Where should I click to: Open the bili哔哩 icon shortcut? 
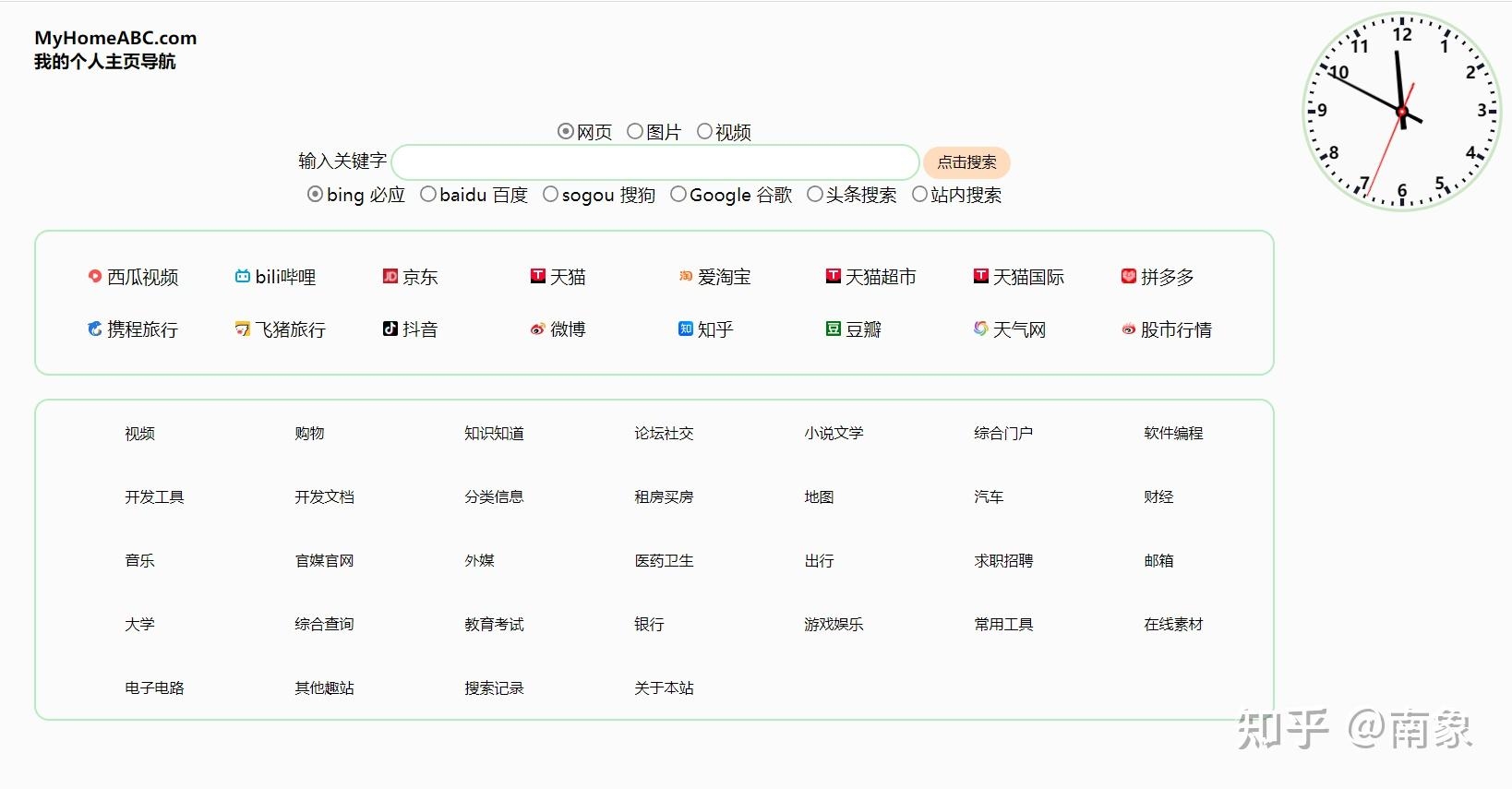(243, 276)
